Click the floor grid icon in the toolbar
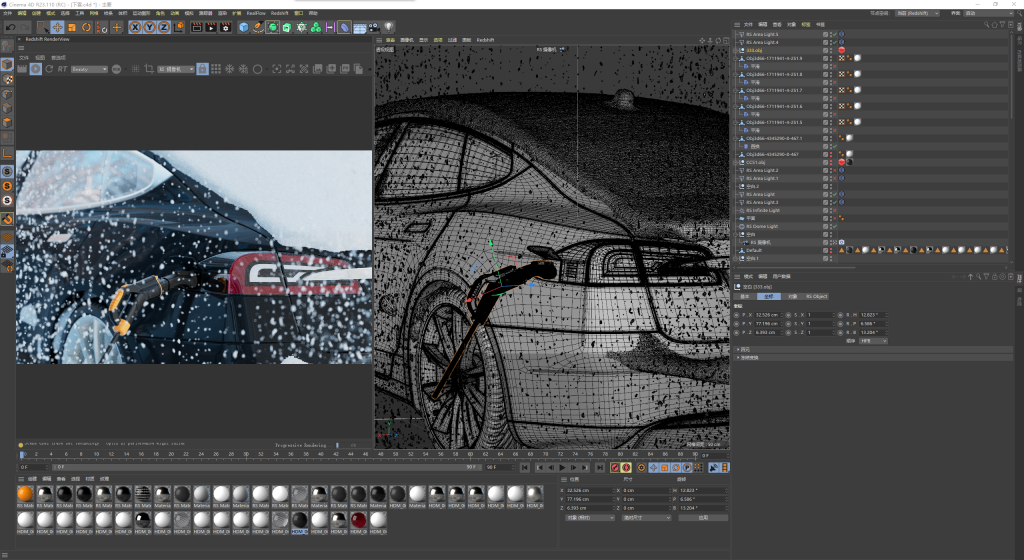Viewport: 1024px width, 560px height. click(359, 27)
